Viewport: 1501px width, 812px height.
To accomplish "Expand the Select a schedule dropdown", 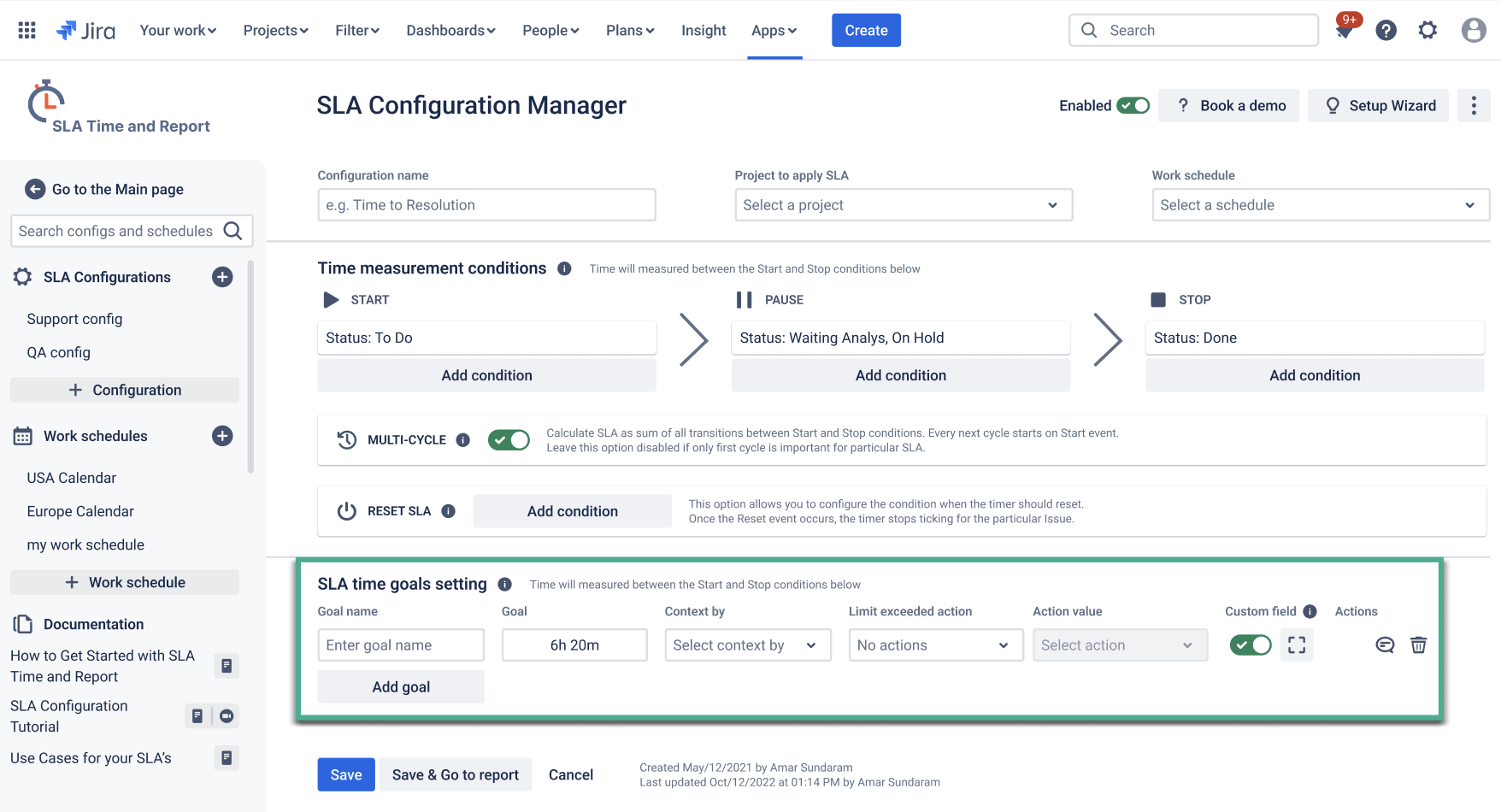I will click(x=1320, y=205).
